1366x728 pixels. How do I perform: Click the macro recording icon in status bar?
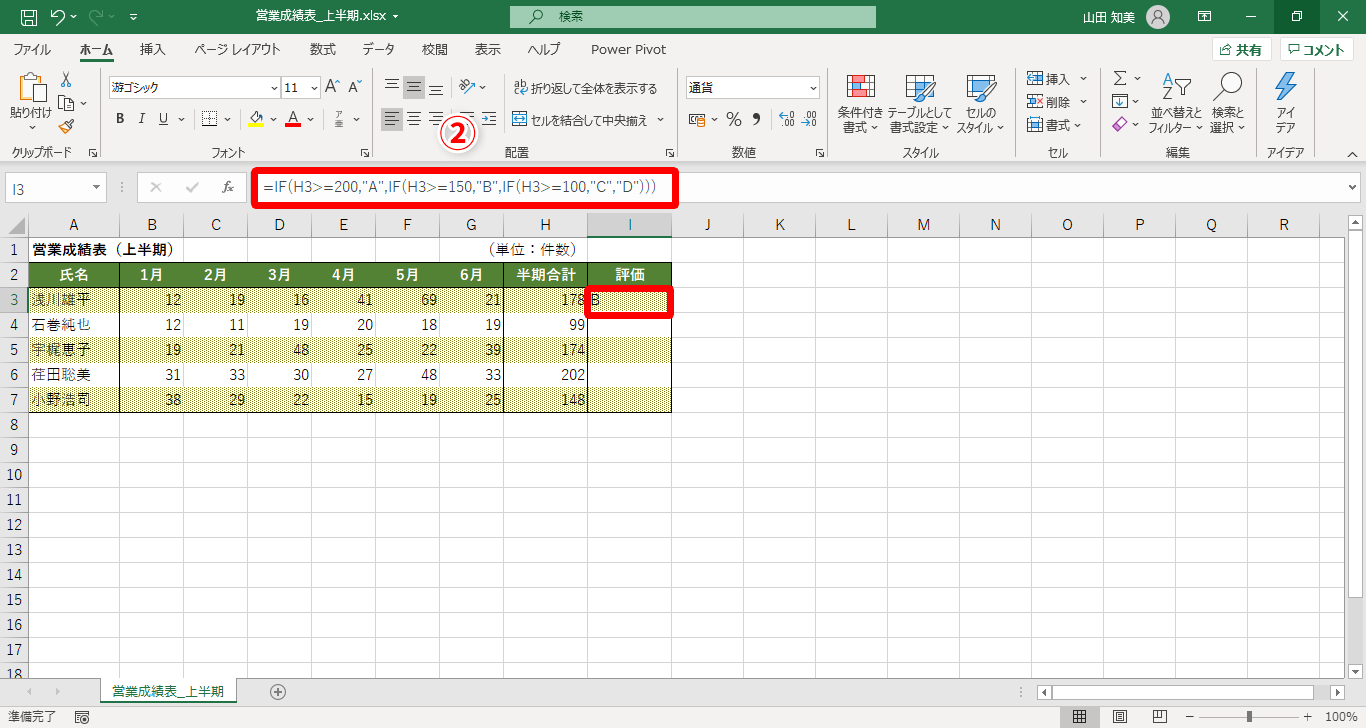82,716
